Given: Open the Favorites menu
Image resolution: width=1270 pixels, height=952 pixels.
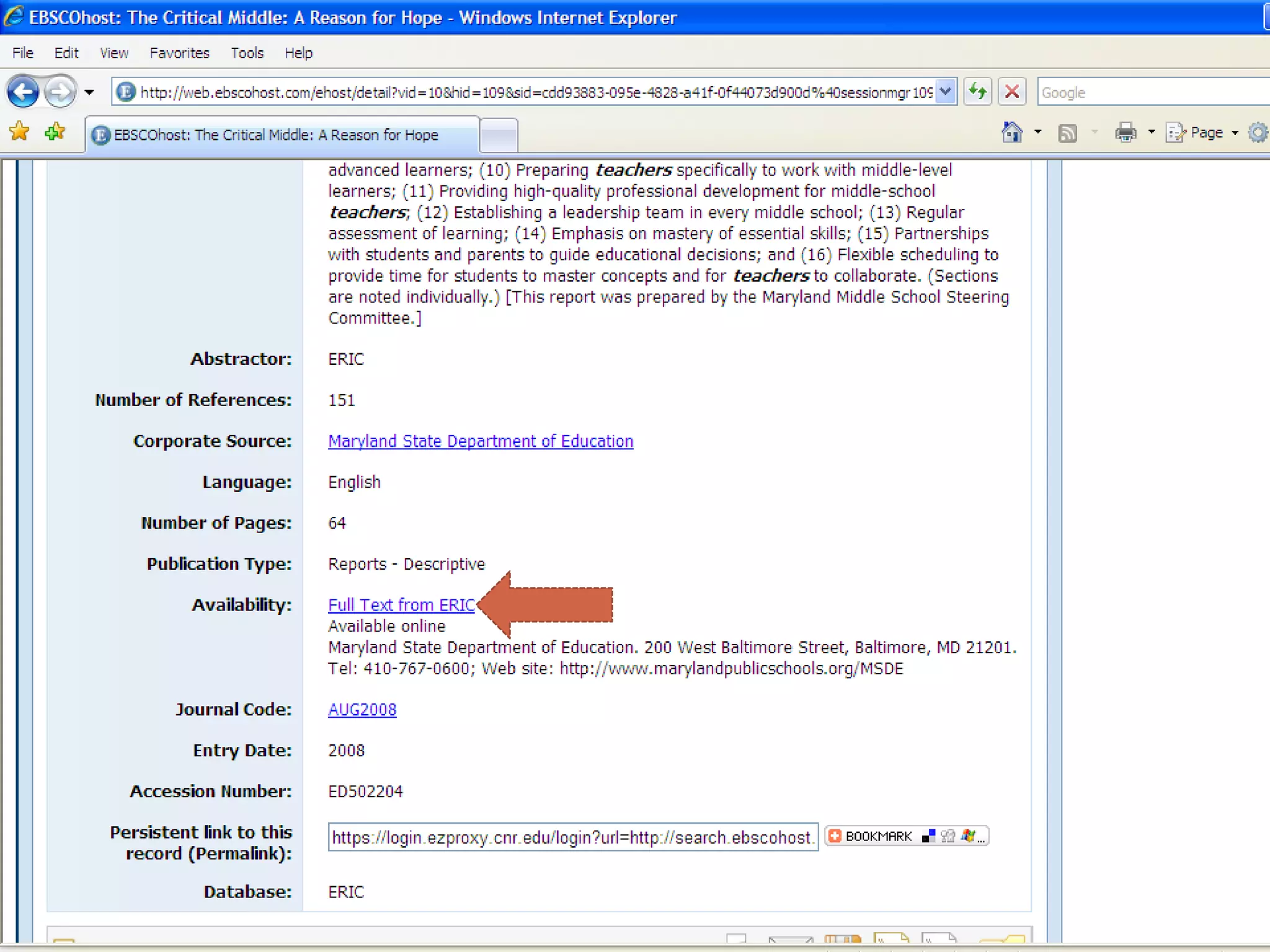Looking at the screenshot, I should (179, 53).
